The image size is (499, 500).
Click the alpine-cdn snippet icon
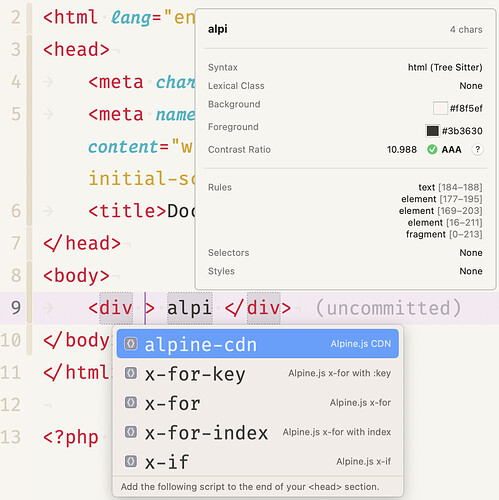point(131,344)
